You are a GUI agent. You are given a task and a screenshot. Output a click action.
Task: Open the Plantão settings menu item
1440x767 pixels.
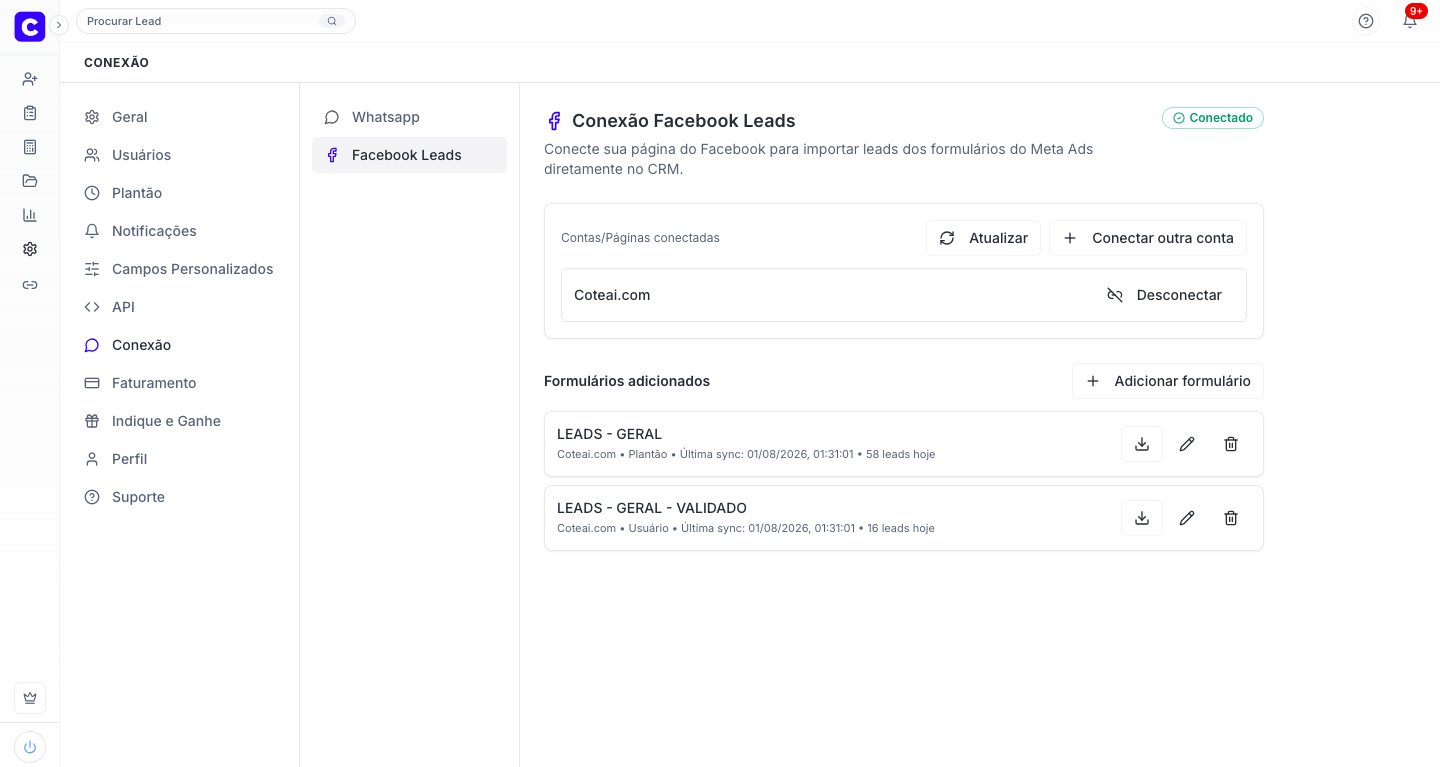180,193
